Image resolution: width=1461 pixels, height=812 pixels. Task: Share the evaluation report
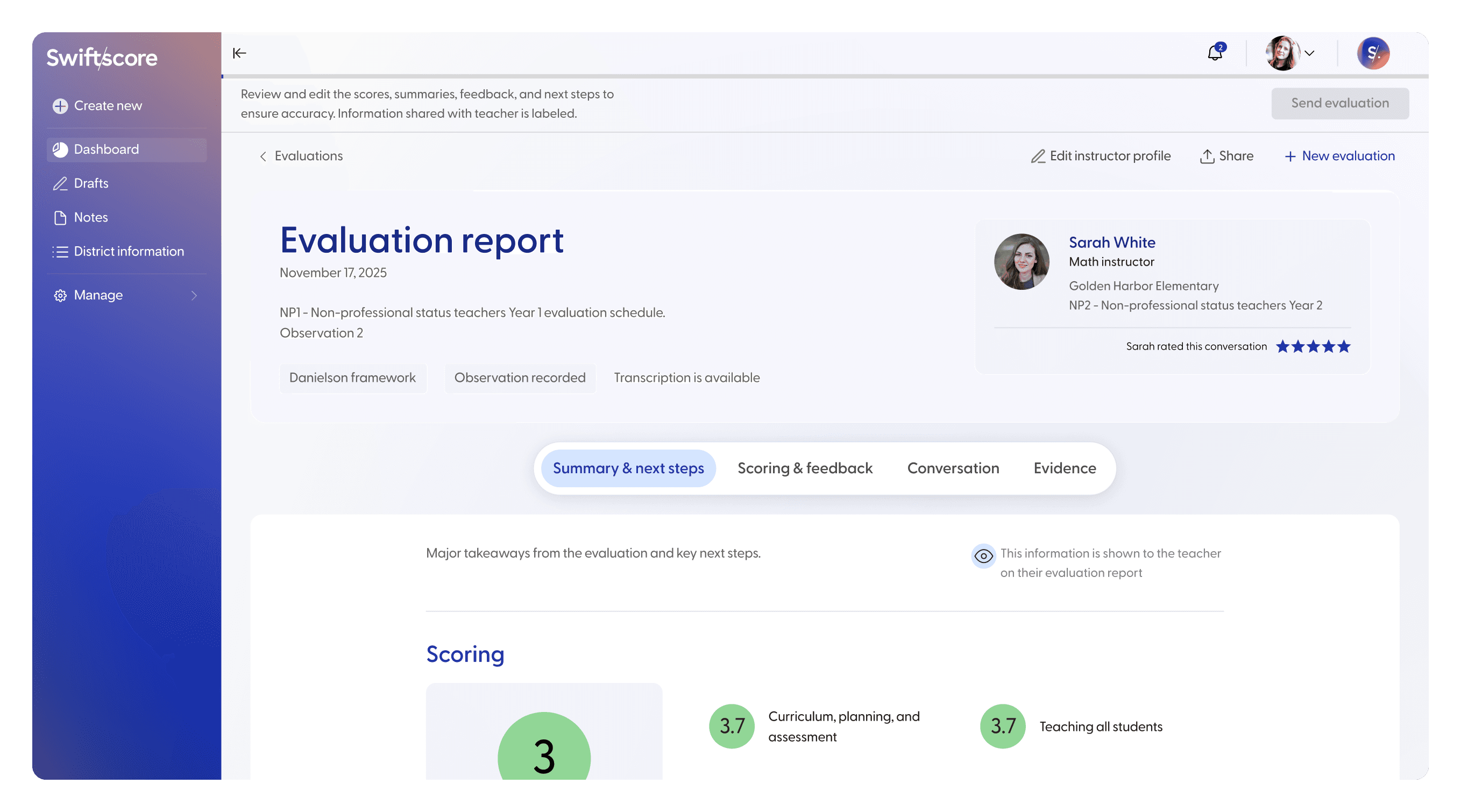pos(1226,155)
